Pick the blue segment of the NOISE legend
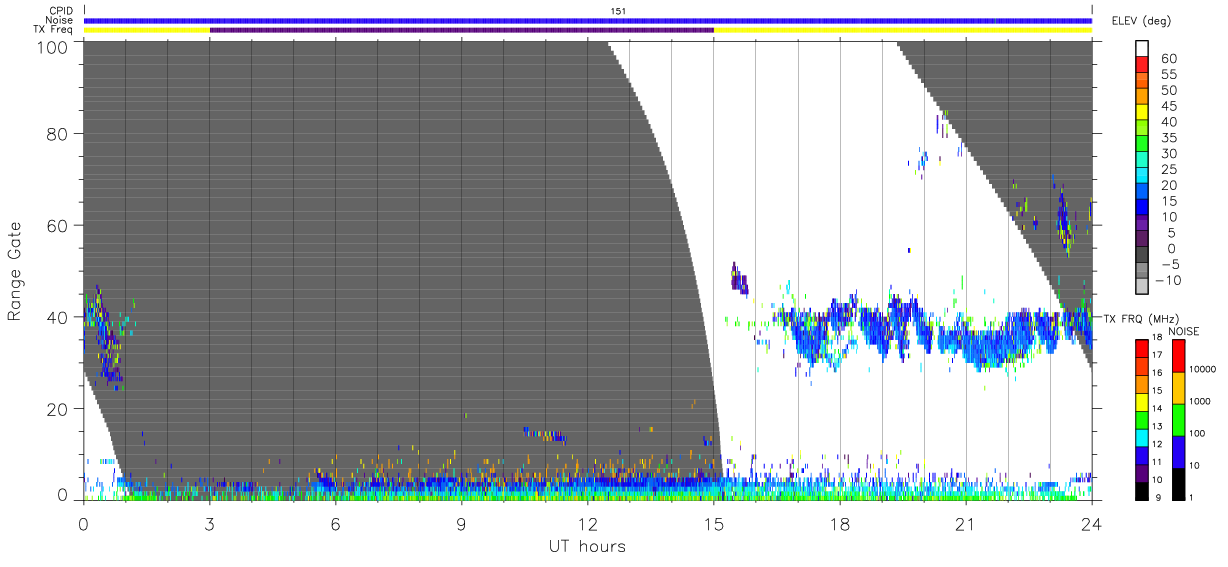The width and height of the screenshot is (1228, 567). [x=1179, y=450]
